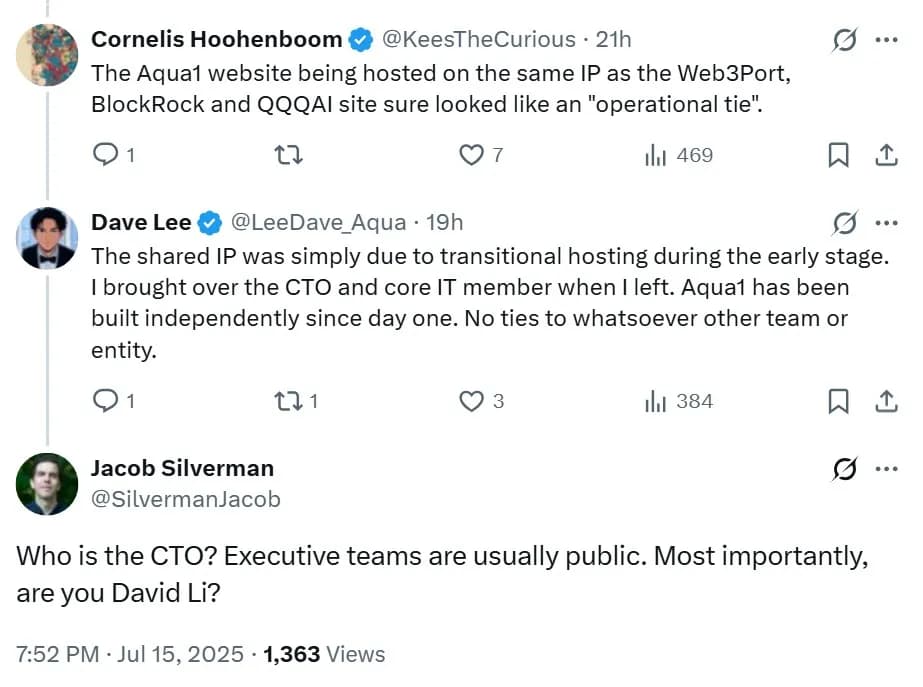Reply to Cornelis Hoohenboom's tweet

pos(105,155)
